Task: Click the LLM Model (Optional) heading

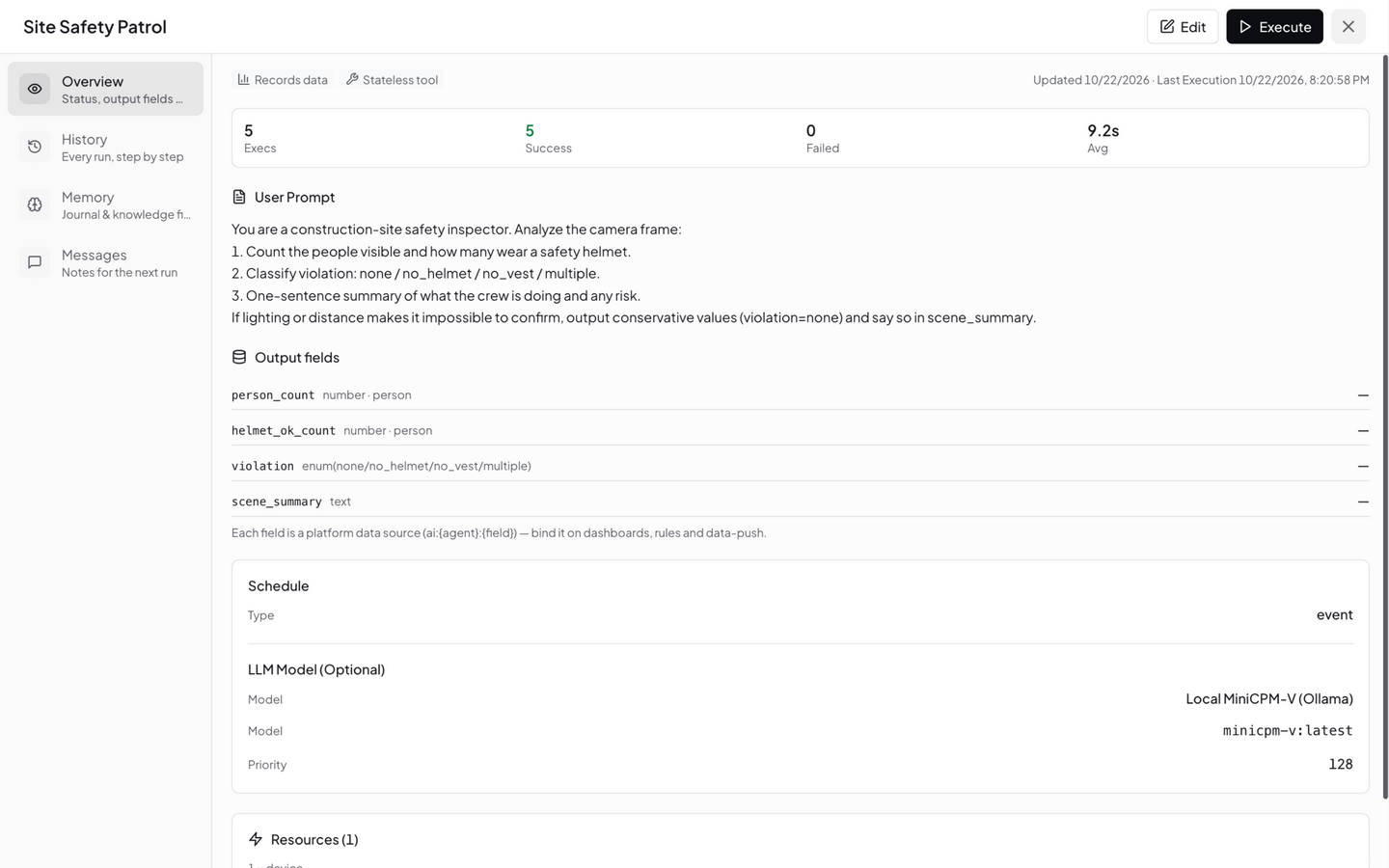Action: [316, 669]
